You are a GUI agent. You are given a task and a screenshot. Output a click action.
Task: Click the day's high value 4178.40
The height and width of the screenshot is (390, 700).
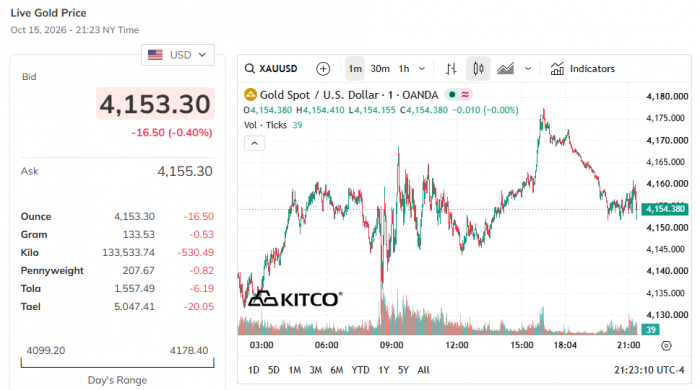[x=189, y=350]
